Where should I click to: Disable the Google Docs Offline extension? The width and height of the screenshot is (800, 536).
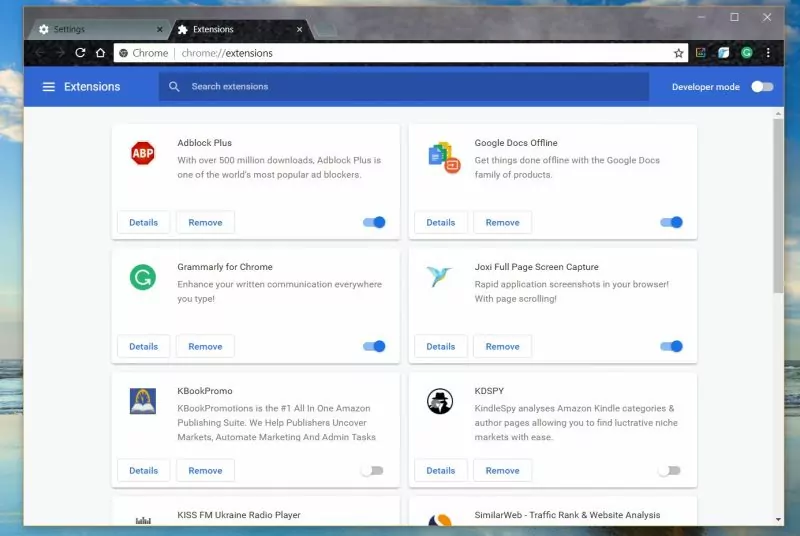tap(671, 222)
